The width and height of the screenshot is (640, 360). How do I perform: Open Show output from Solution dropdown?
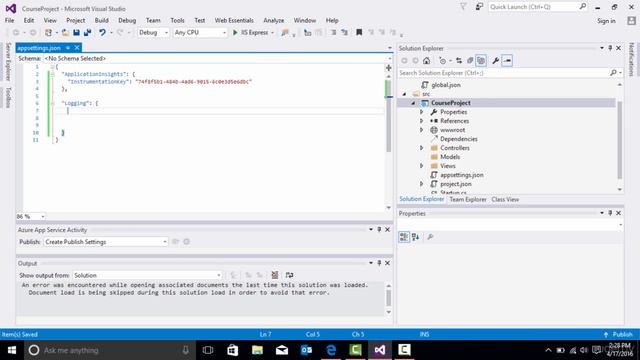point(147,275)
